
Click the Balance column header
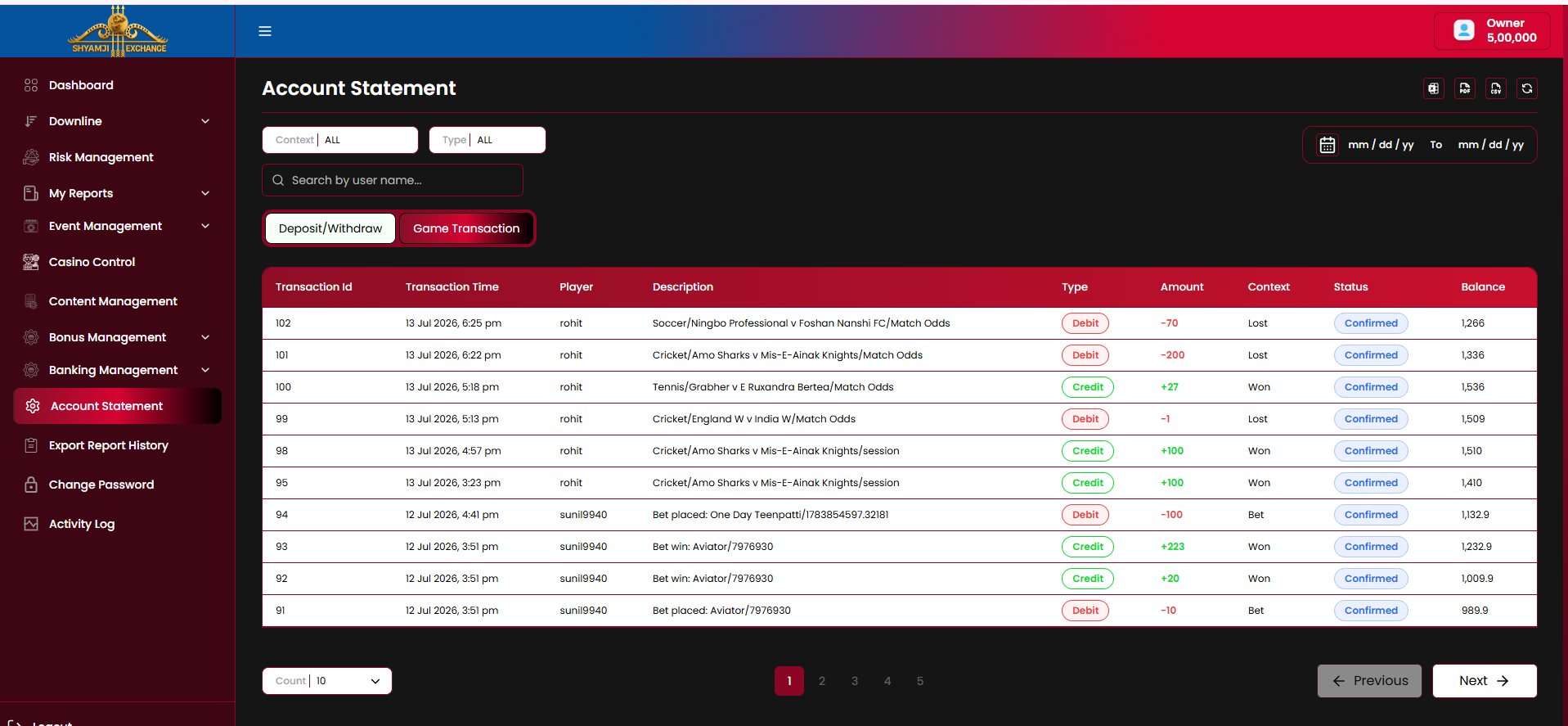pos(1483,287)
